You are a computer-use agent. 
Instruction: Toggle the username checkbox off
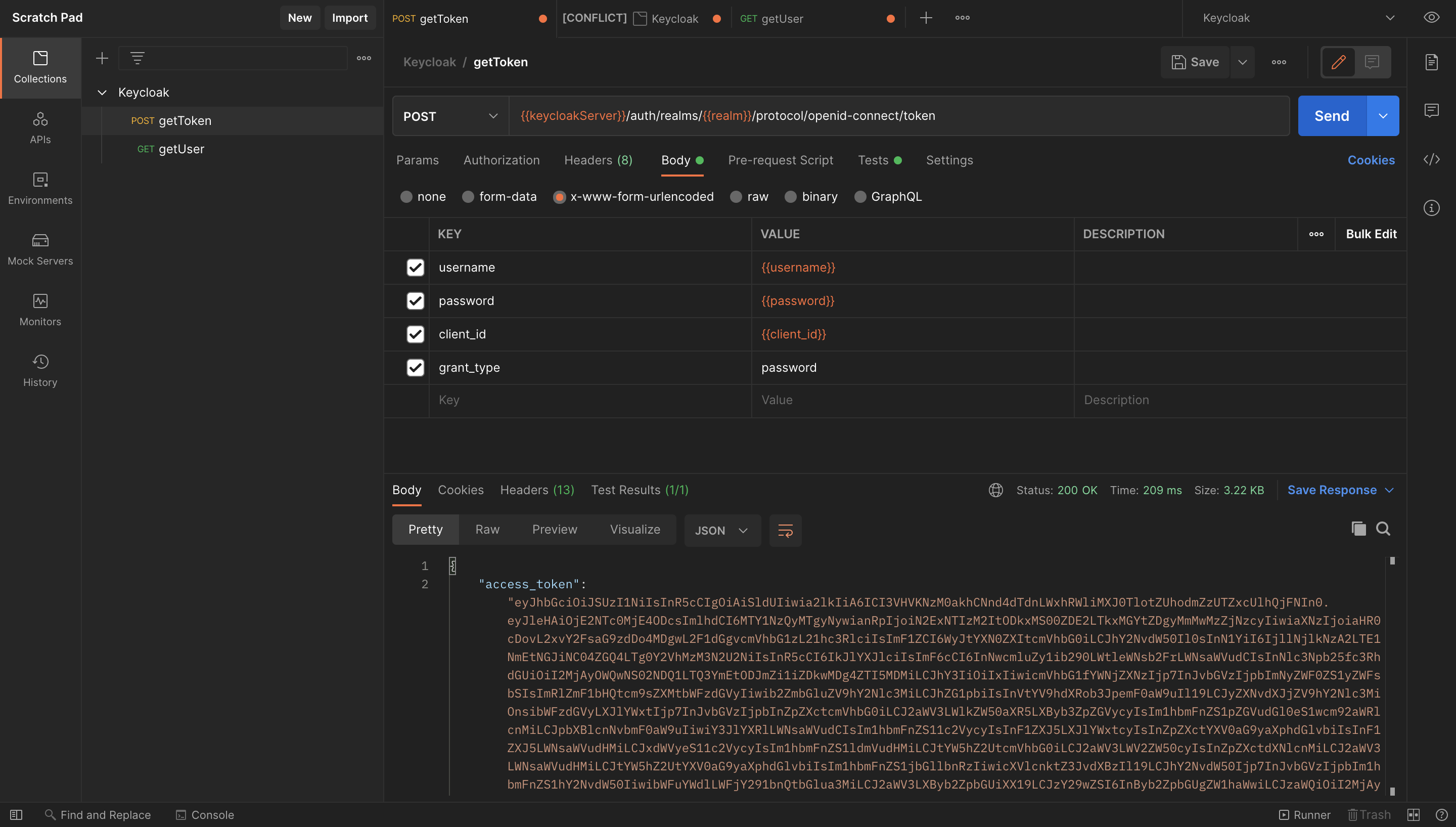pyautogui.click(x=415, y=267)
